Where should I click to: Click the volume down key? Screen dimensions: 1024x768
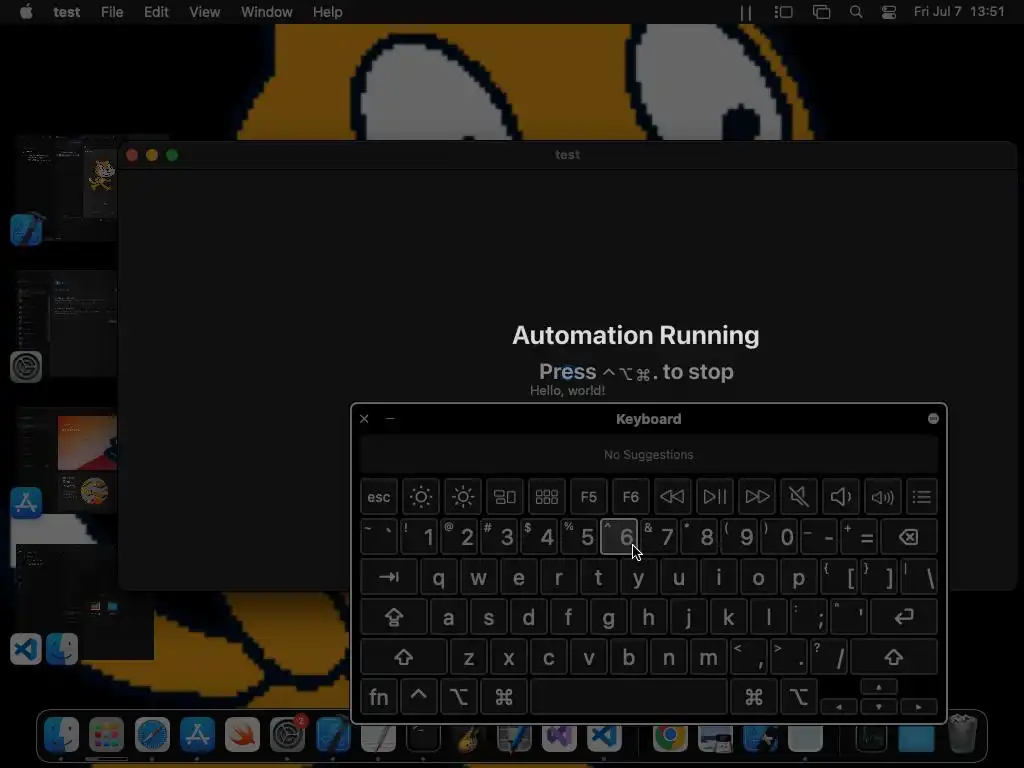pyautogui.click(x=840, y=497)
